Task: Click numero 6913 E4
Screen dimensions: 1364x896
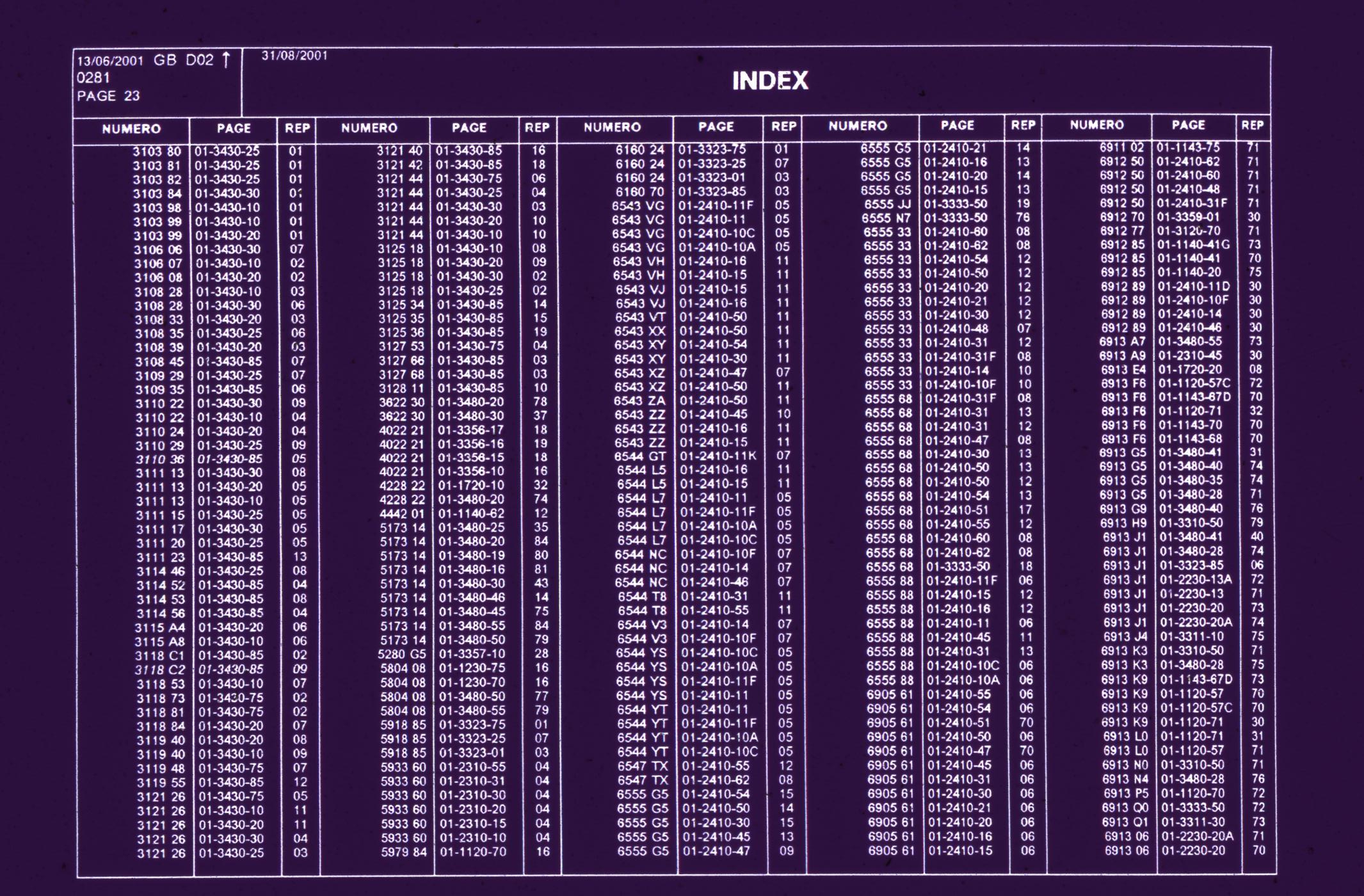Action: click(x=1123, y=370)
